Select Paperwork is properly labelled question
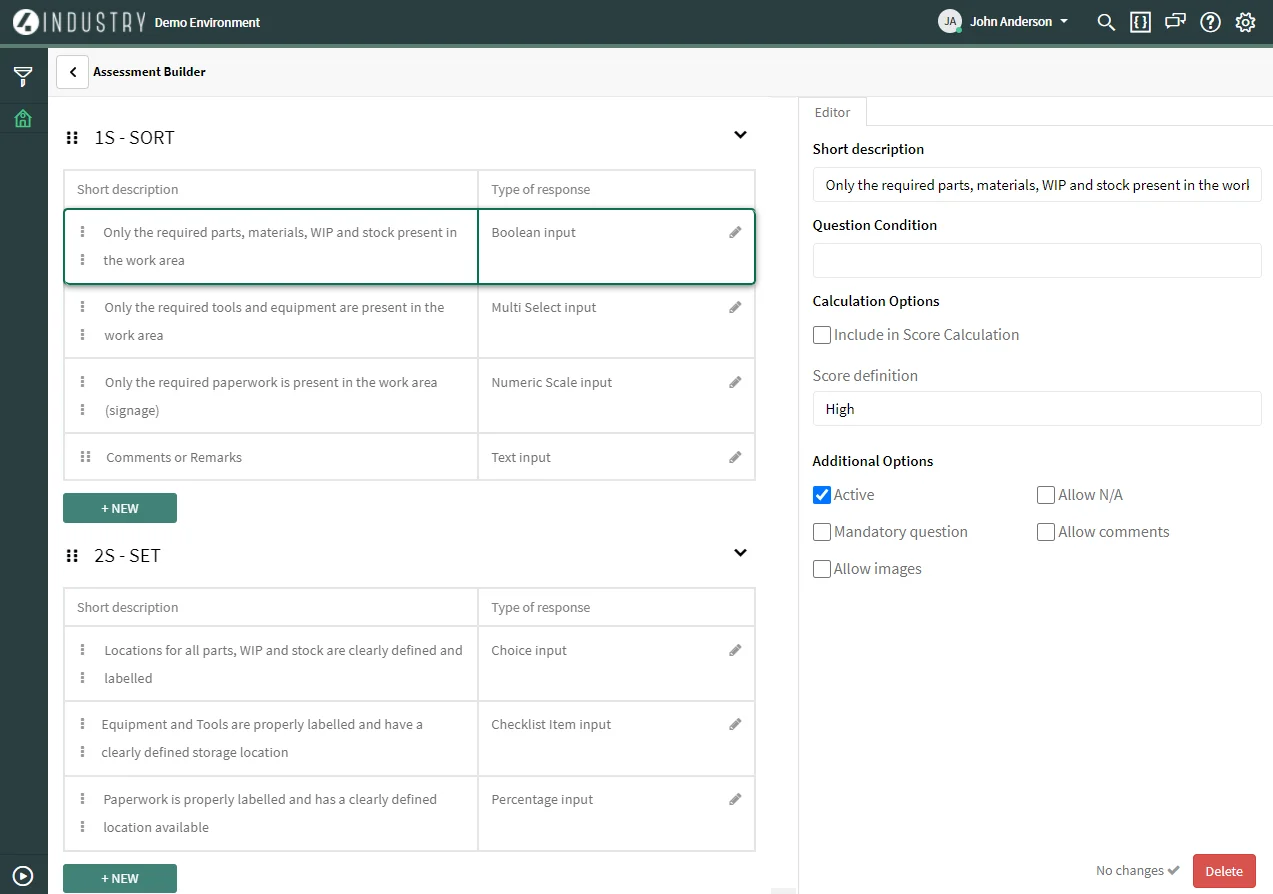Viewport: 1273px width, 894px height. pyautogui.click(x=271, y=813)
